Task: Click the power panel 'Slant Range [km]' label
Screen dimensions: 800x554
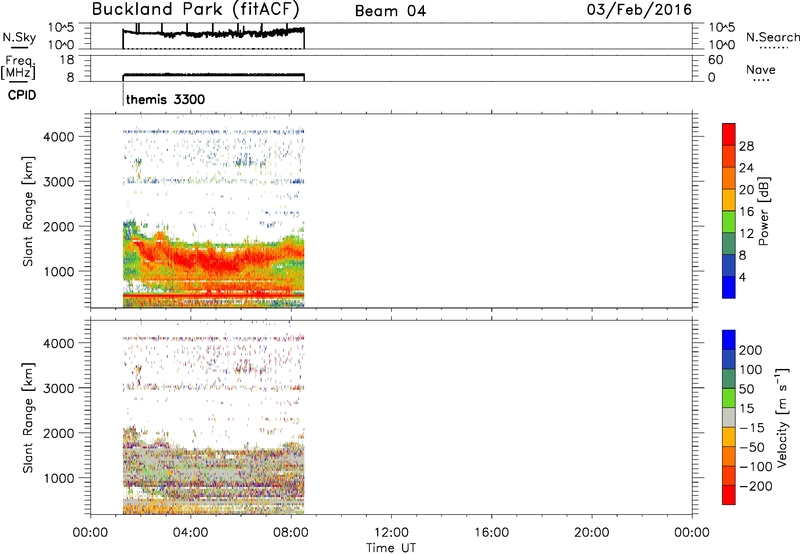Action: point(28,211)
